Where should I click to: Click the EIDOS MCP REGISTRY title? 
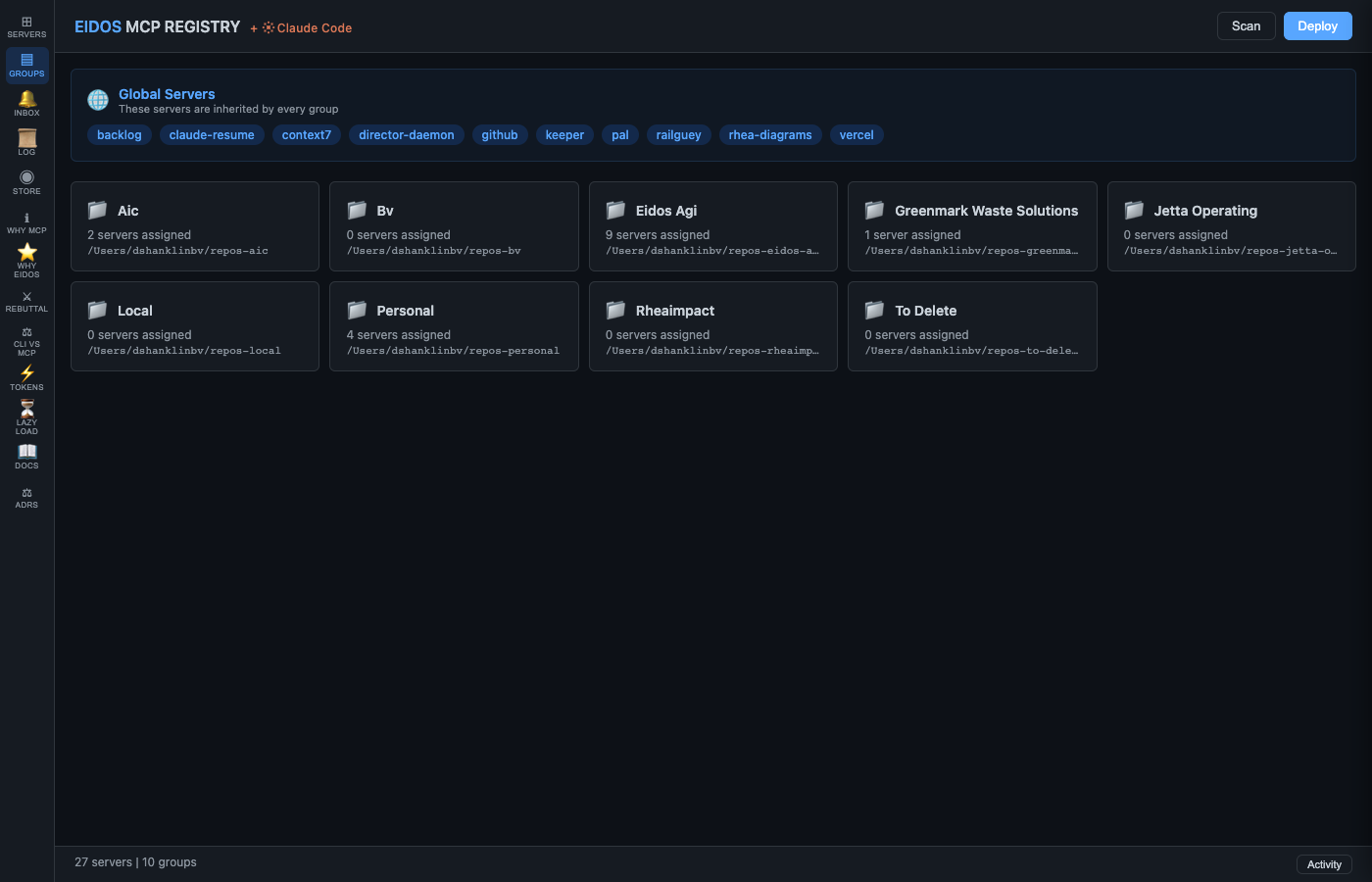click(x=157, y=26)
